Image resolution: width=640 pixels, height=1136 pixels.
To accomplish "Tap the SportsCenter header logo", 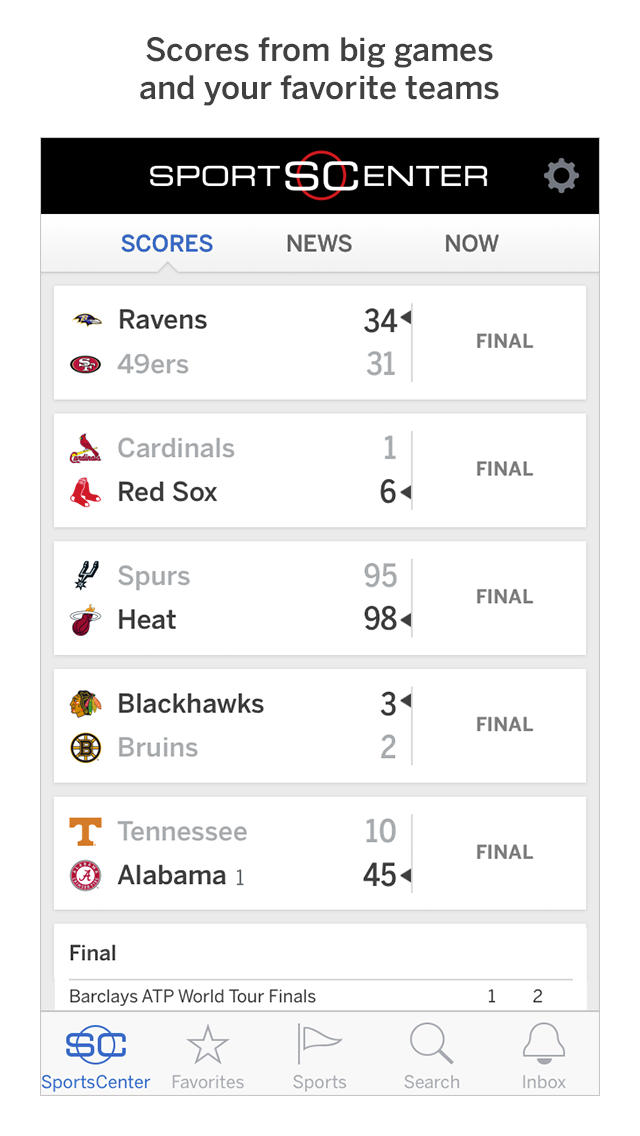I will [x=319, y=176].
